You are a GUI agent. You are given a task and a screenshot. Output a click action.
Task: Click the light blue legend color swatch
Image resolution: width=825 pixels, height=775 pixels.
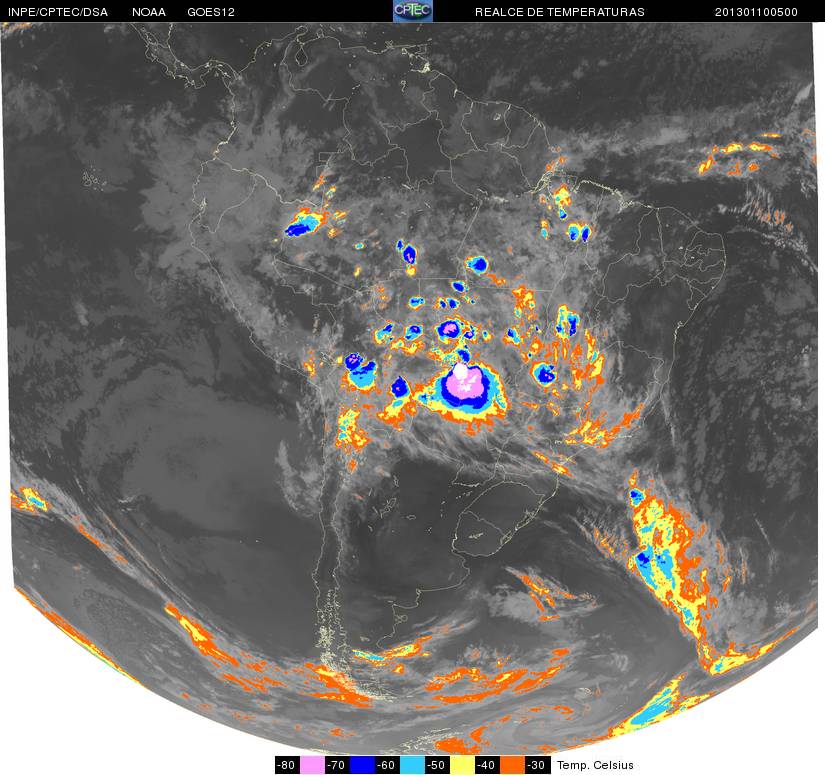(412, 764)
